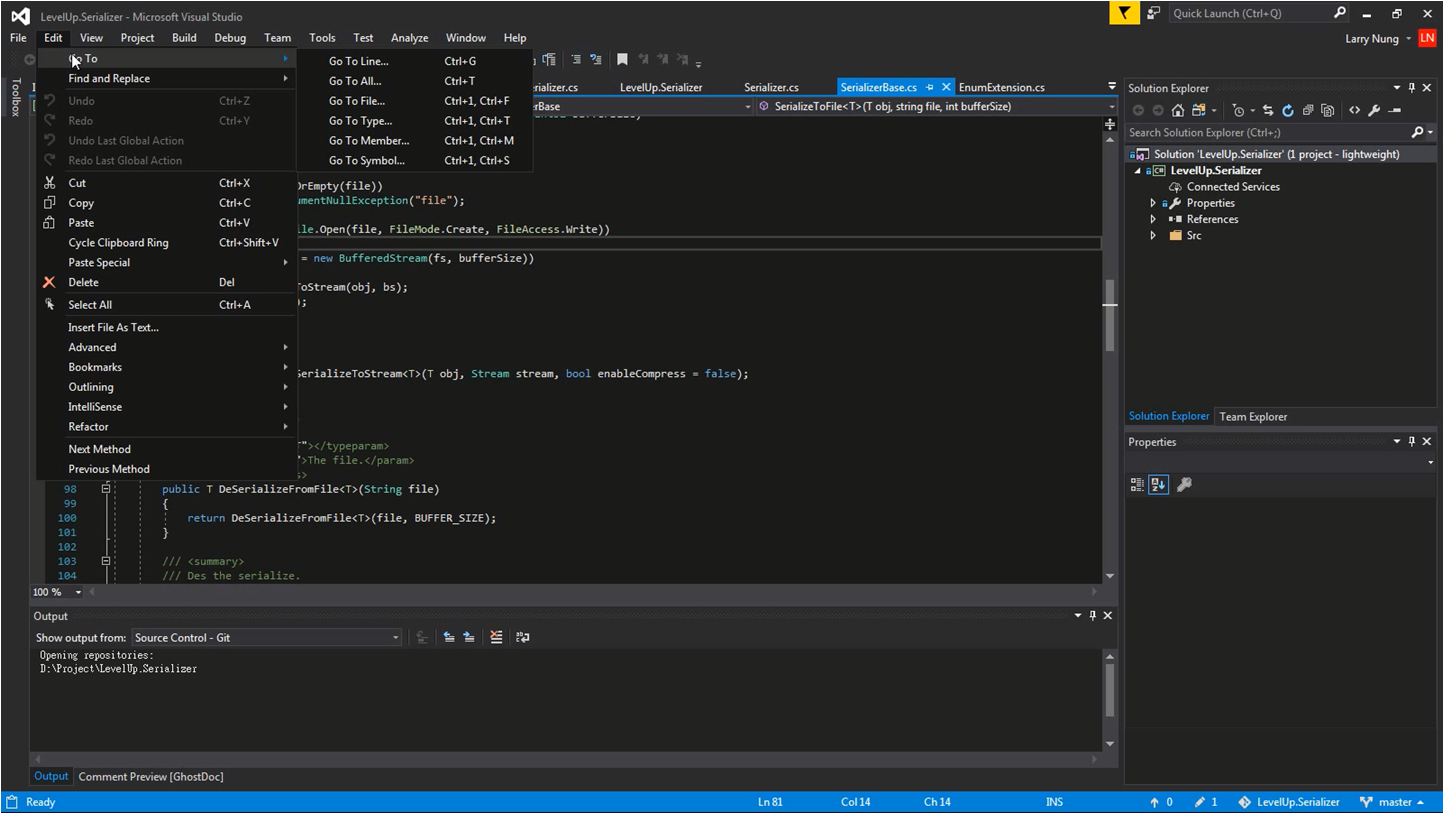The image size is (1444, 814).
Task: Click Go to Previous Message in Output toolbar
Action: [x=449, y=637]
